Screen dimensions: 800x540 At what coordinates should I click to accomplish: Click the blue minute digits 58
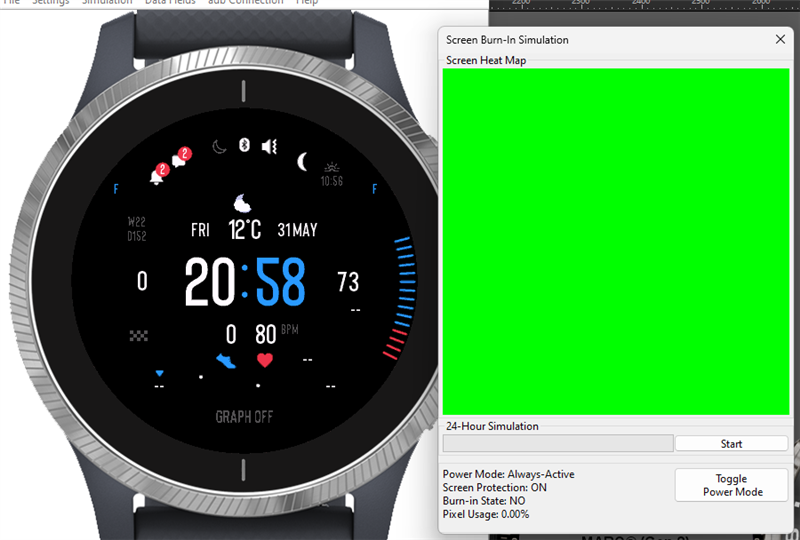pyautogui.click(x=280, y=282)
